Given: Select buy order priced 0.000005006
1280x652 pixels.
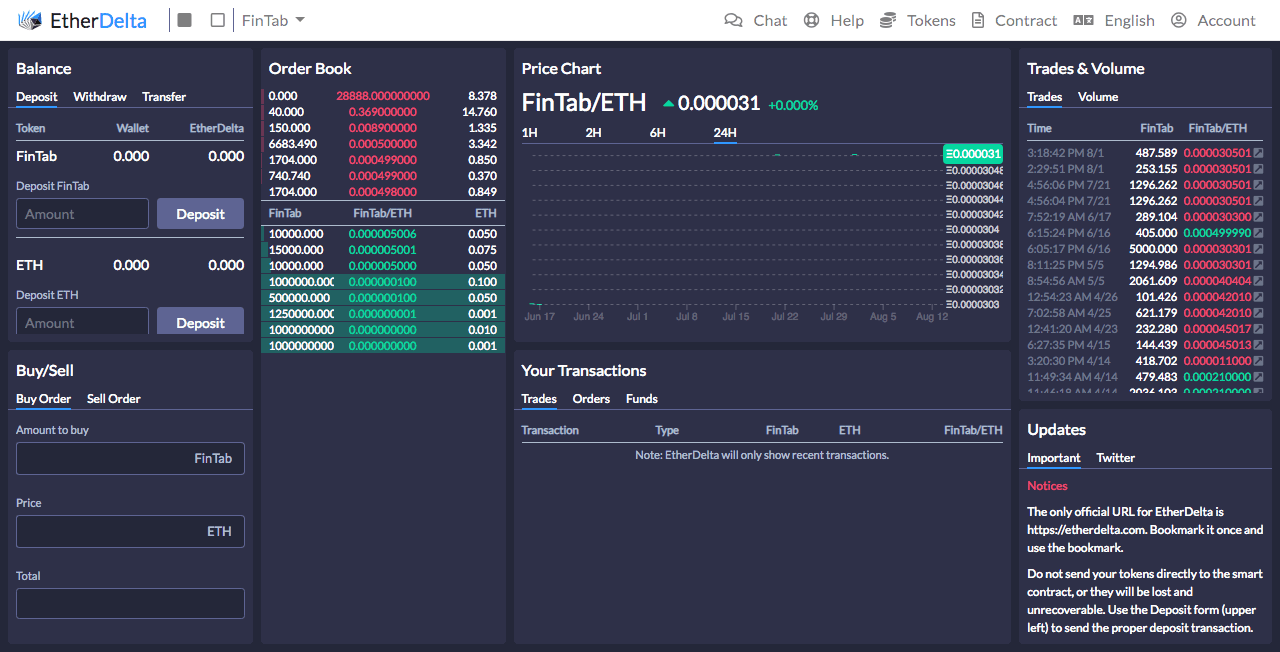Looking at the screenshot, I should (x=383, y=234).
